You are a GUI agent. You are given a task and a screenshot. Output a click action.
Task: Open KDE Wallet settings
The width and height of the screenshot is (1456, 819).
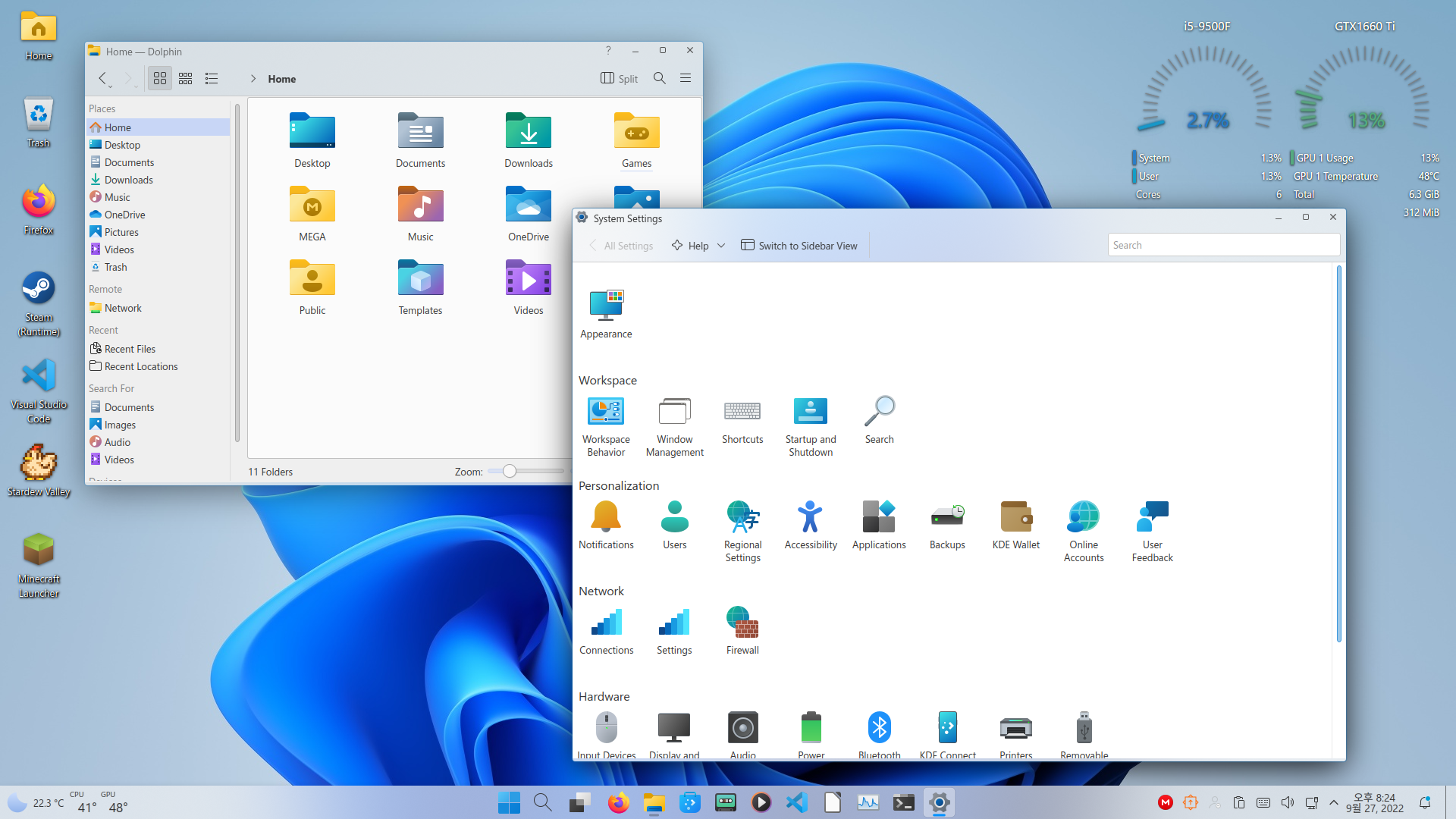tap(1015, 525)
